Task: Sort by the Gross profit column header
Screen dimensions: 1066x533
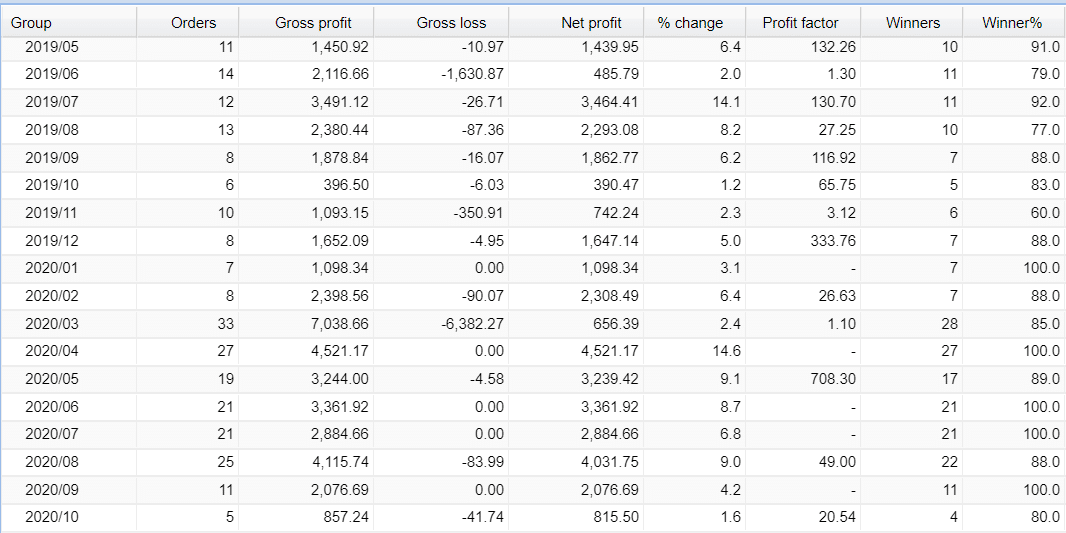Action: pos(313,22)
